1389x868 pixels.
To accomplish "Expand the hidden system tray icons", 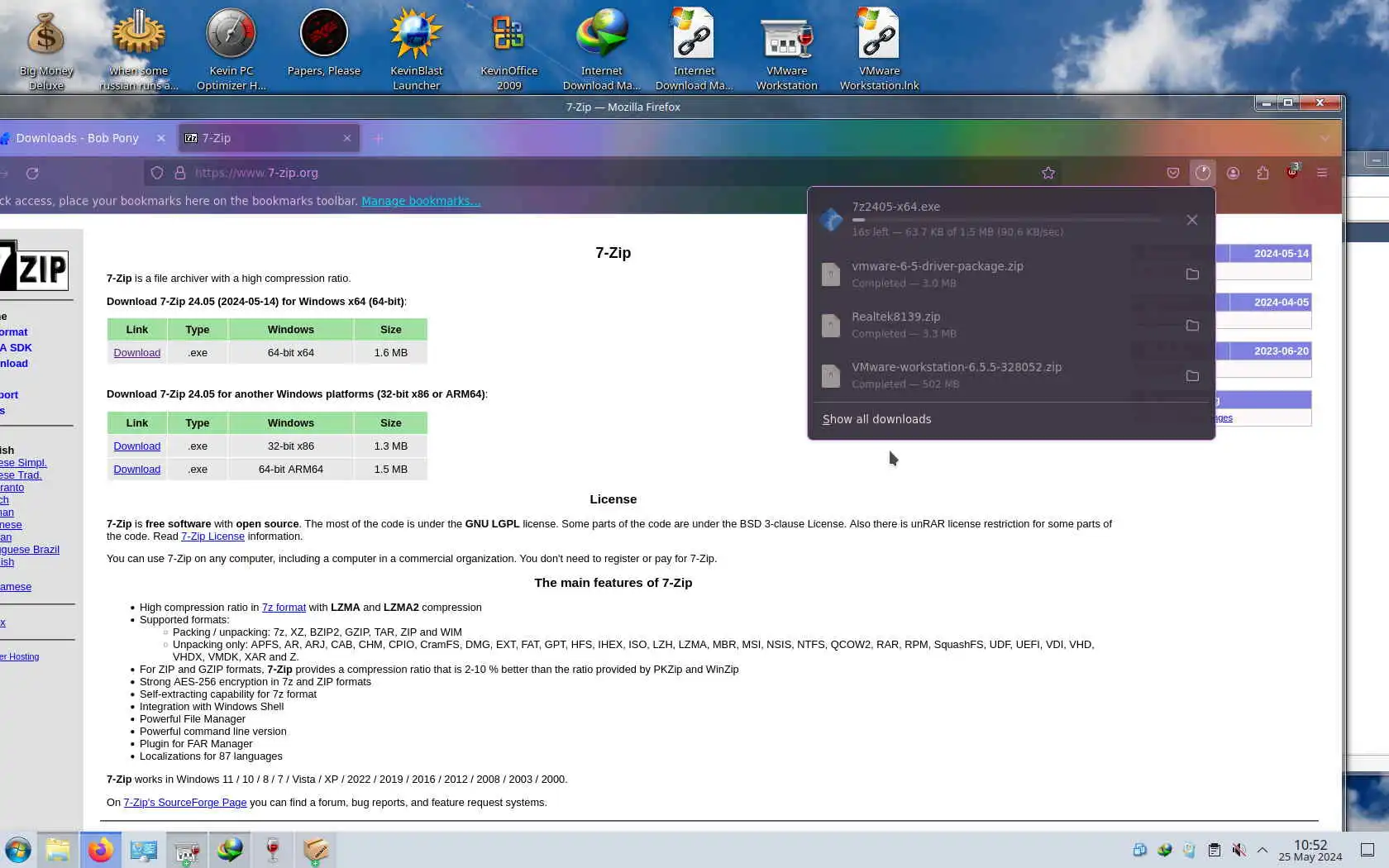I will (x=1263, y=850).
